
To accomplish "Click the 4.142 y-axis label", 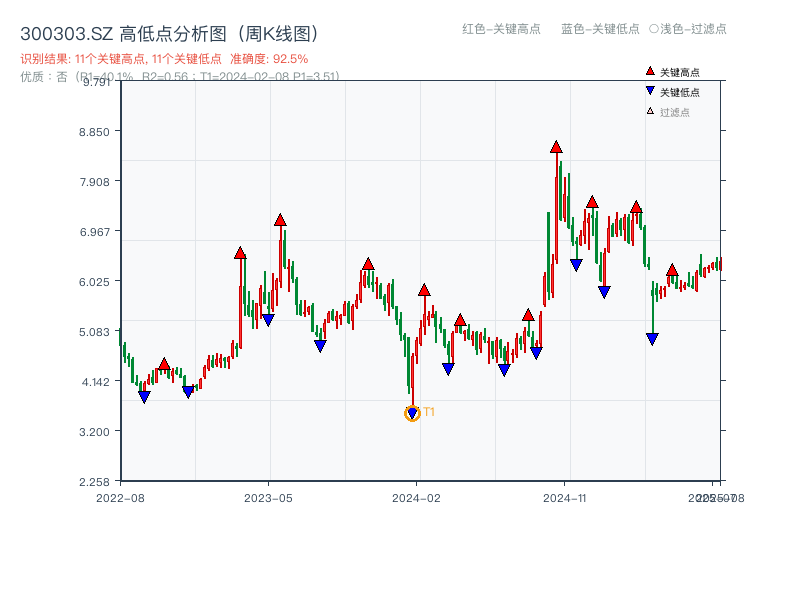I will (95, 382).
